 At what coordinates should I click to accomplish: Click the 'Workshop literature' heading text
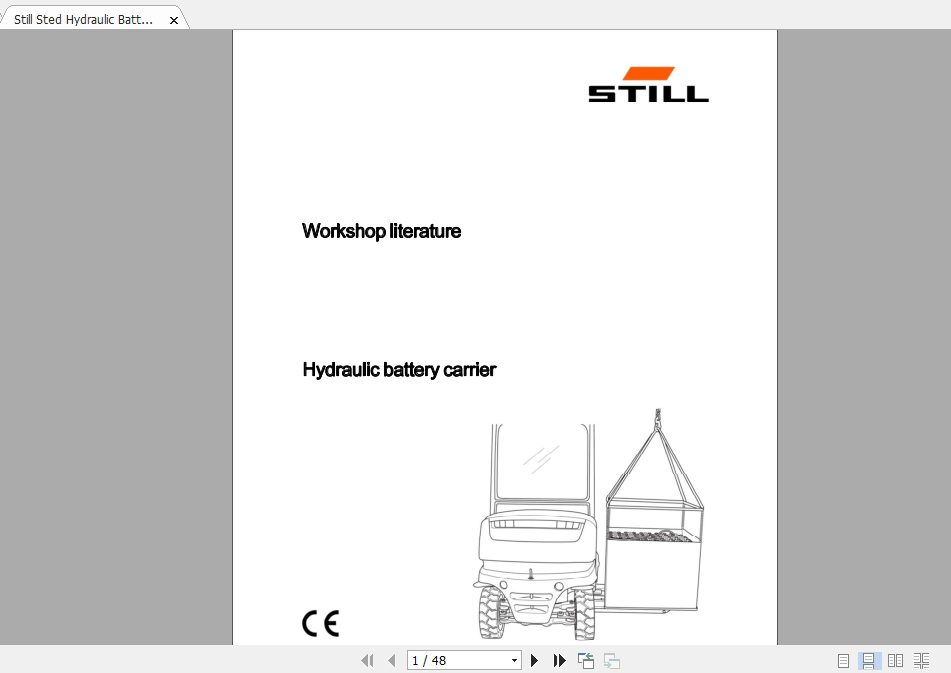tap(381, 231)
